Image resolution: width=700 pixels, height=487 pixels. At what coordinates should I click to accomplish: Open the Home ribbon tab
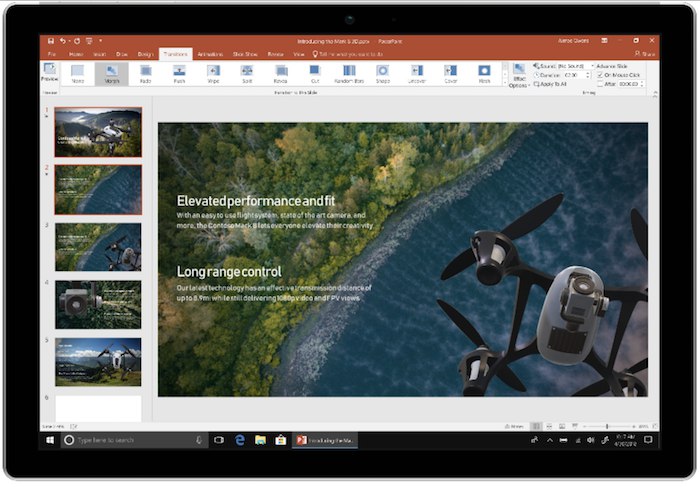coord(76,54)
